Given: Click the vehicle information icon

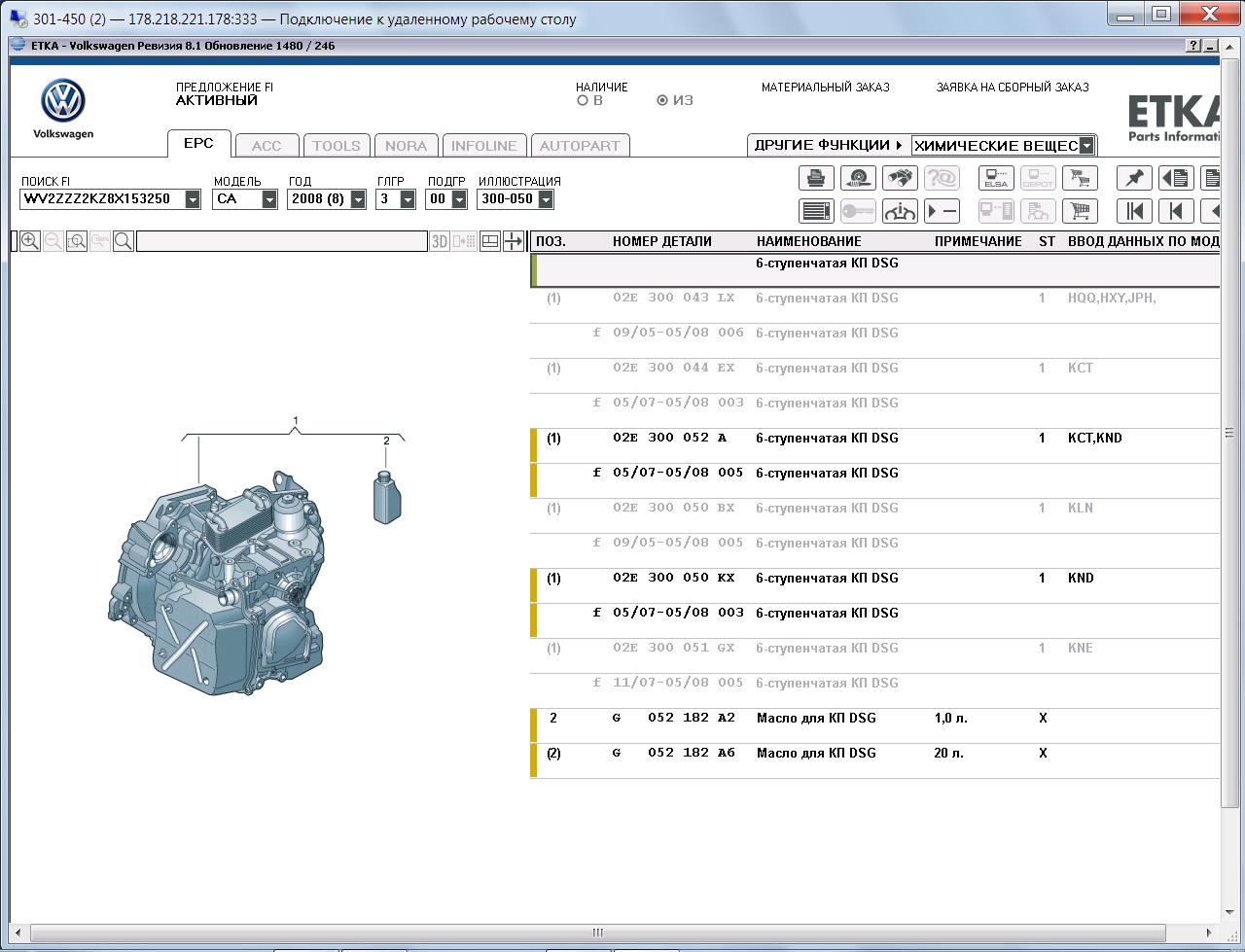Looking at the screenshot, I should tap(900, 211).
